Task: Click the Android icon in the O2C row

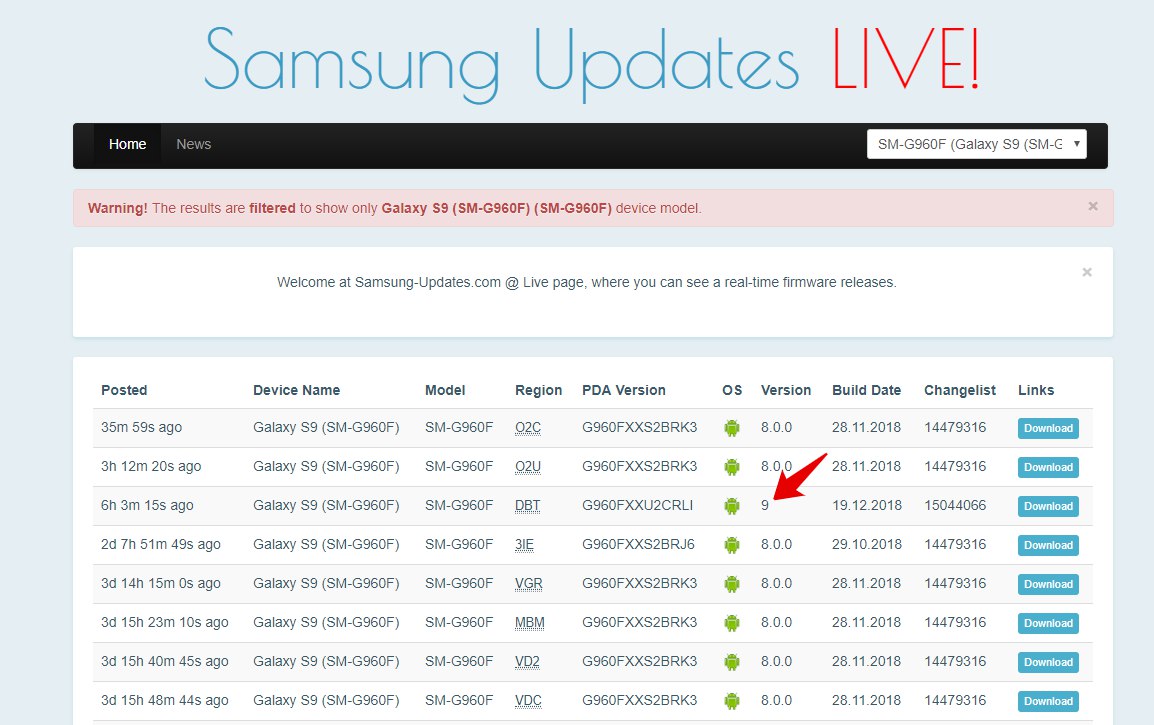Action: (x=732, y=428)
